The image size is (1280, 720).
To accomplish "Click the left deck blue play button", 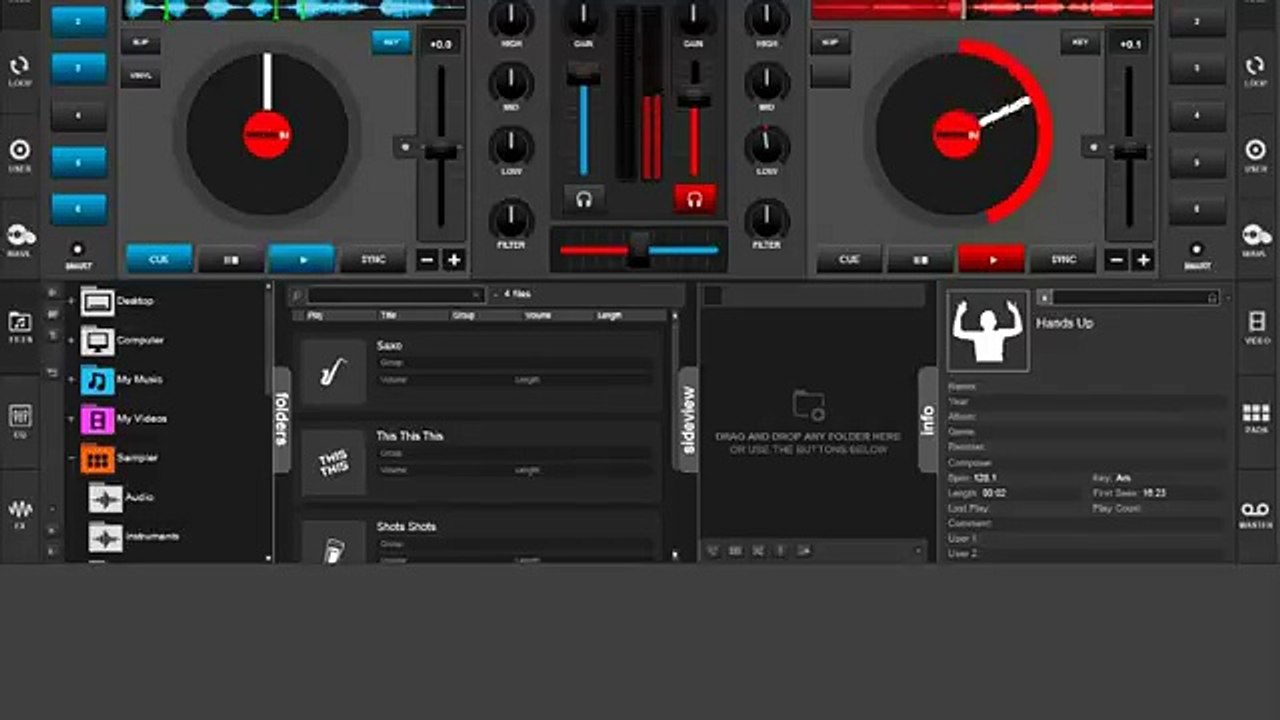I will click(x=302, y=259).
